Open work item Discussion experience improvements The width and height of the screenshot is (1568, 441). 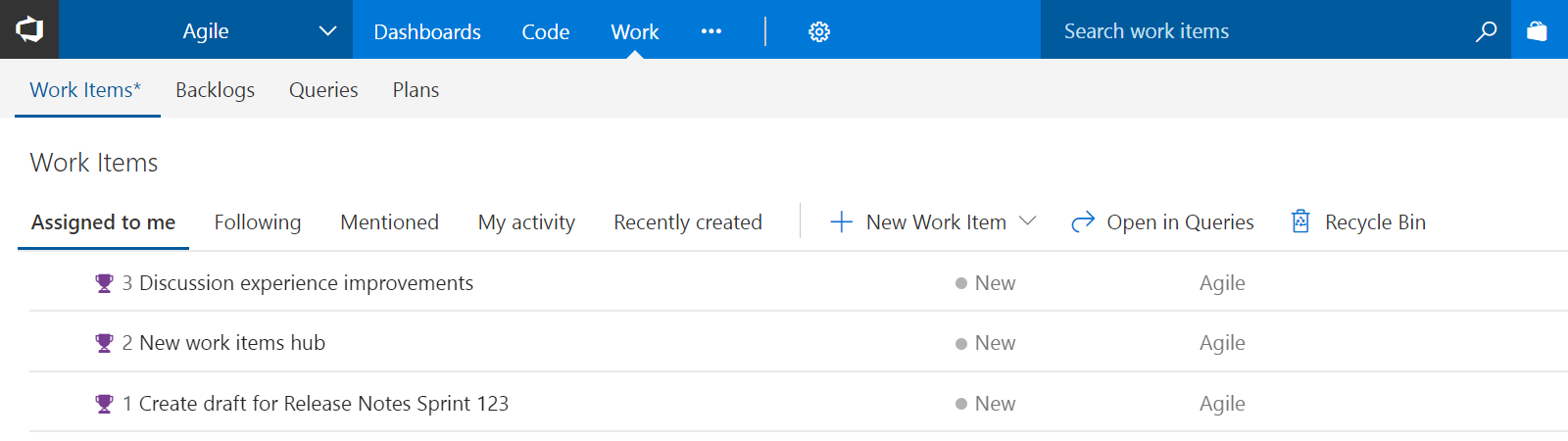pos(306,283)
